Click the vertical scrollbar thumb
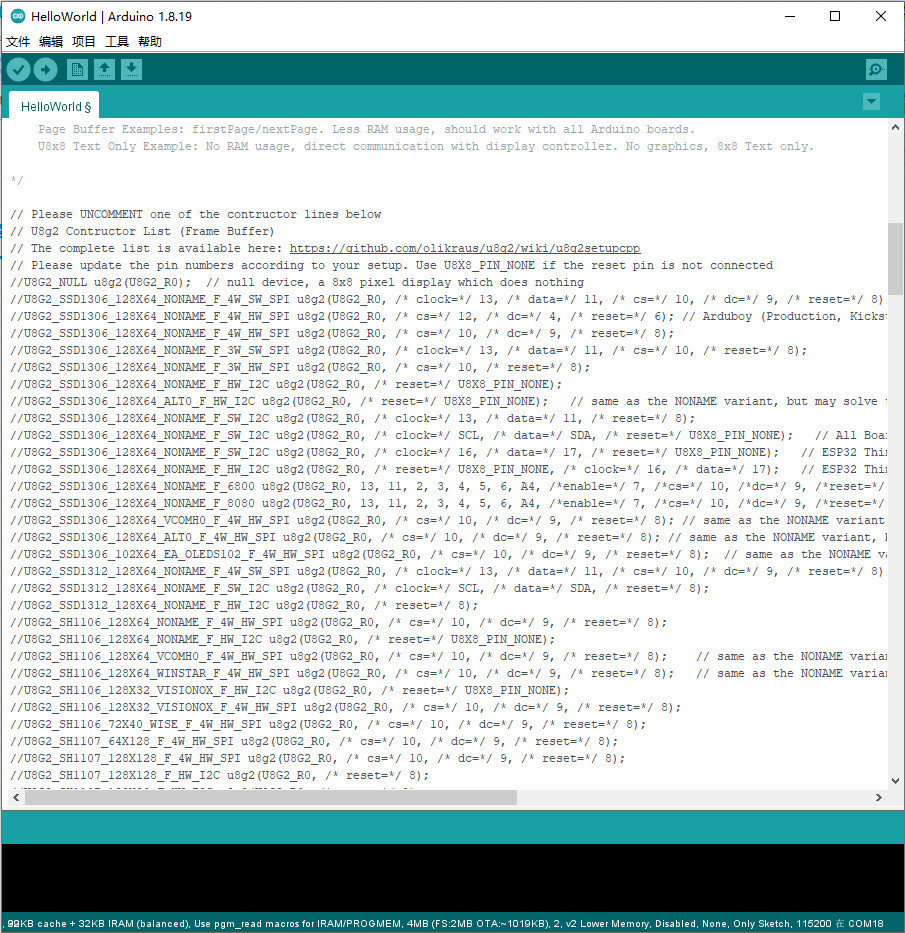 [895, 259]
